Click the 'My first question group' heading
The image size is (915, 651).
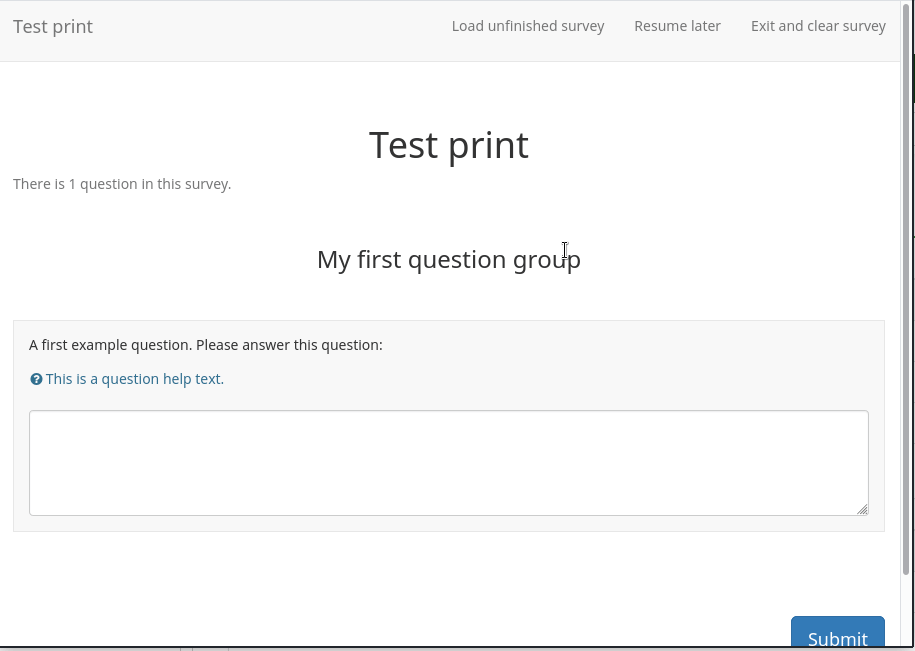[448, 260]
